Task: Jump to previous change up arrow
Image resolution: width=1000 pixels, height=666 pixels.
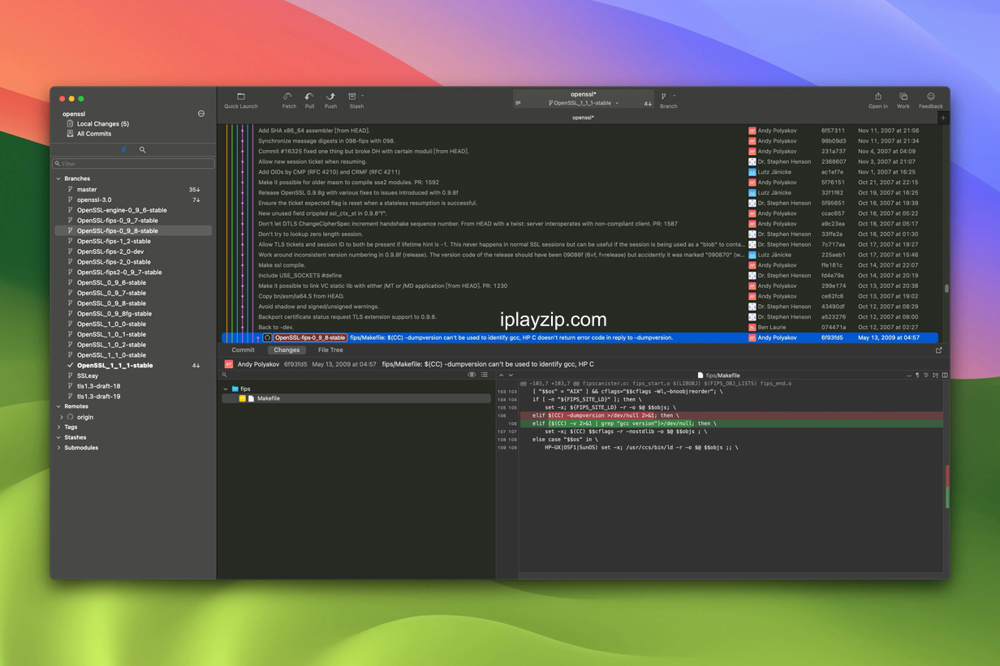Action: coord(501,375)
